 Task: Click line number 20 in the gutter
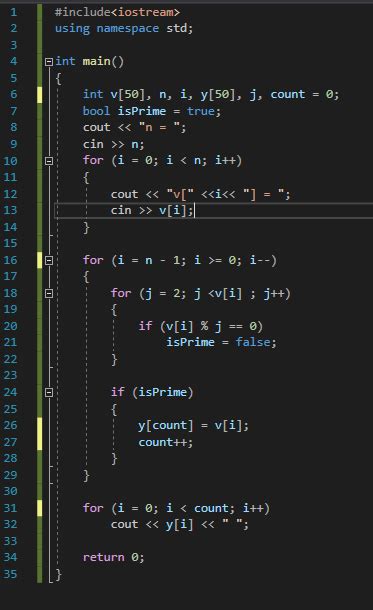[11, 326]
